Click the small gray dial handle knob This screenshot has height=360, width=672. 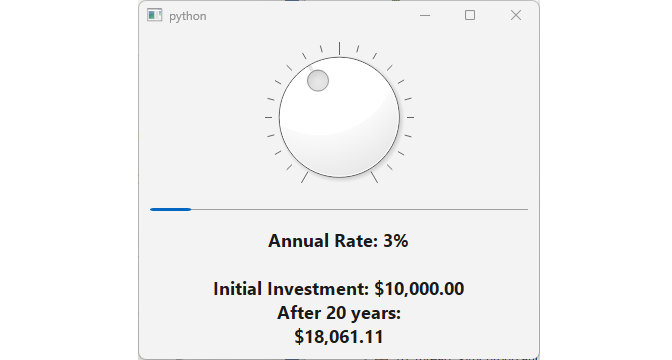318,81
